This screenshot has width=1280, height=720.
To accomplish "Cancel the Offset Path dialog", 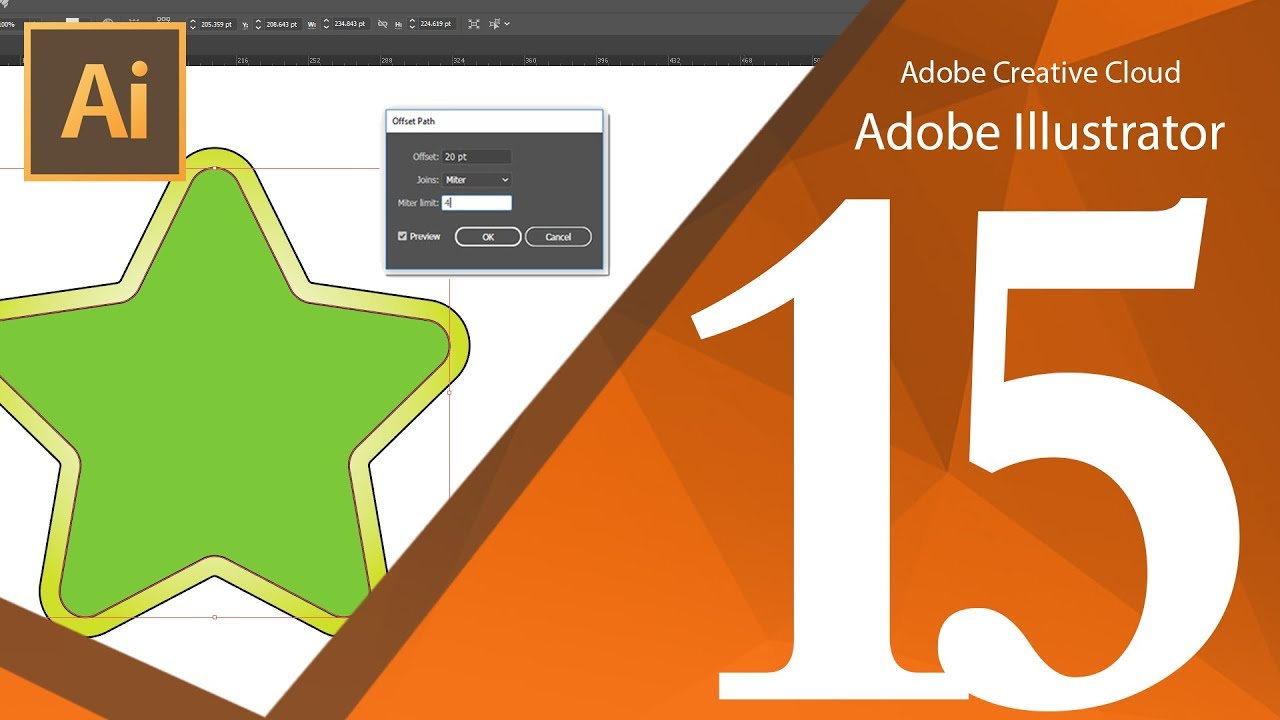I will (558, 237).
